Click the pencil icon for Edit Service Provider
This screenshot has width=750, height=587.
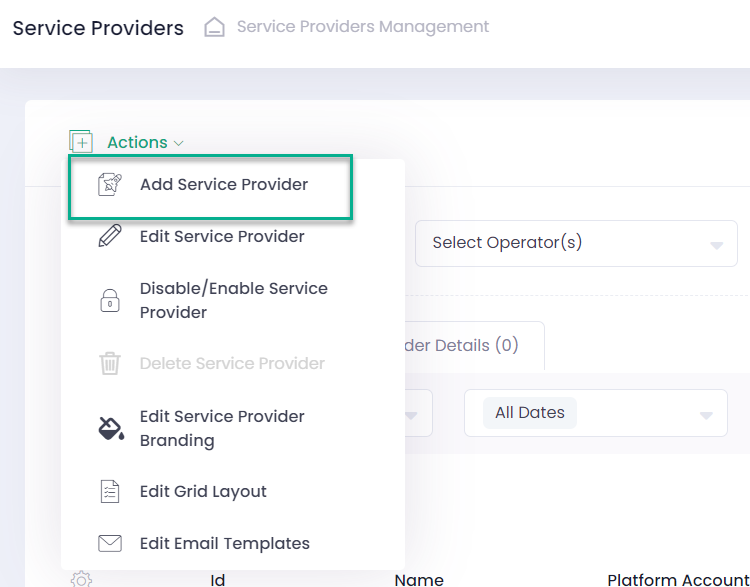point(110,237)
